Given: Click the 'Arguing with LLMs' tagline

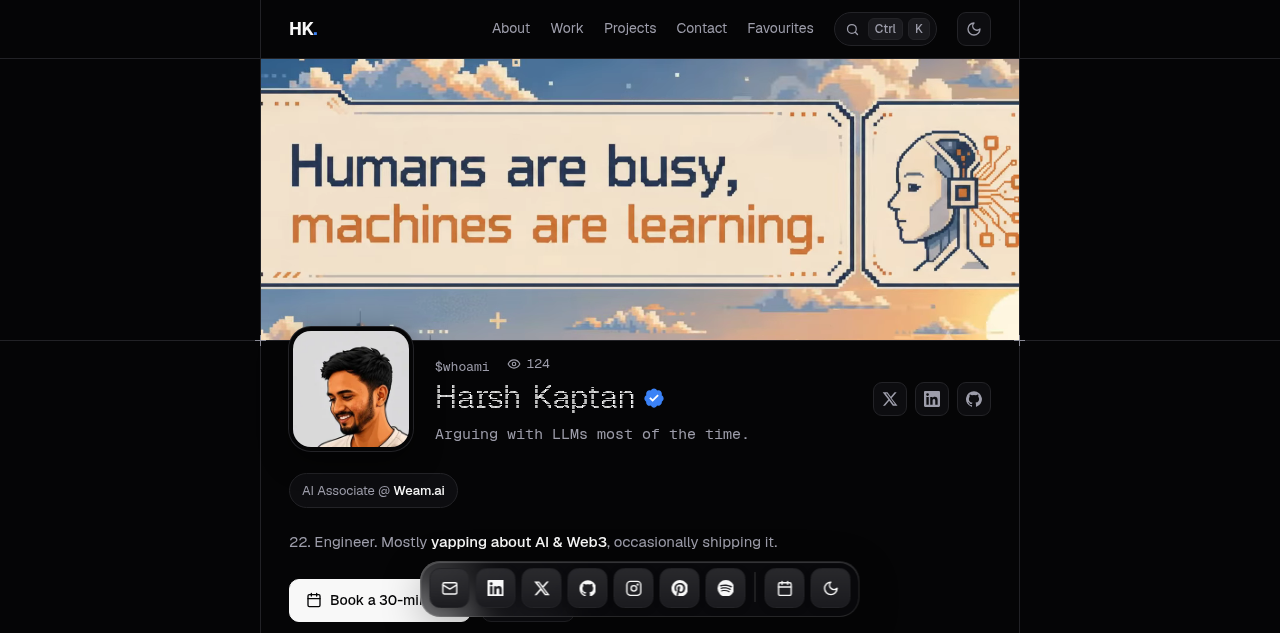Looking at the screenshot, I should click(592, 434).
